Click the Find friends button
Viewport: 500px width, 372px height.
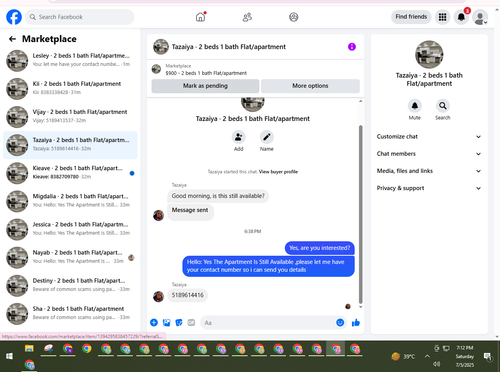pyautogui.click(x=411, y=17)
